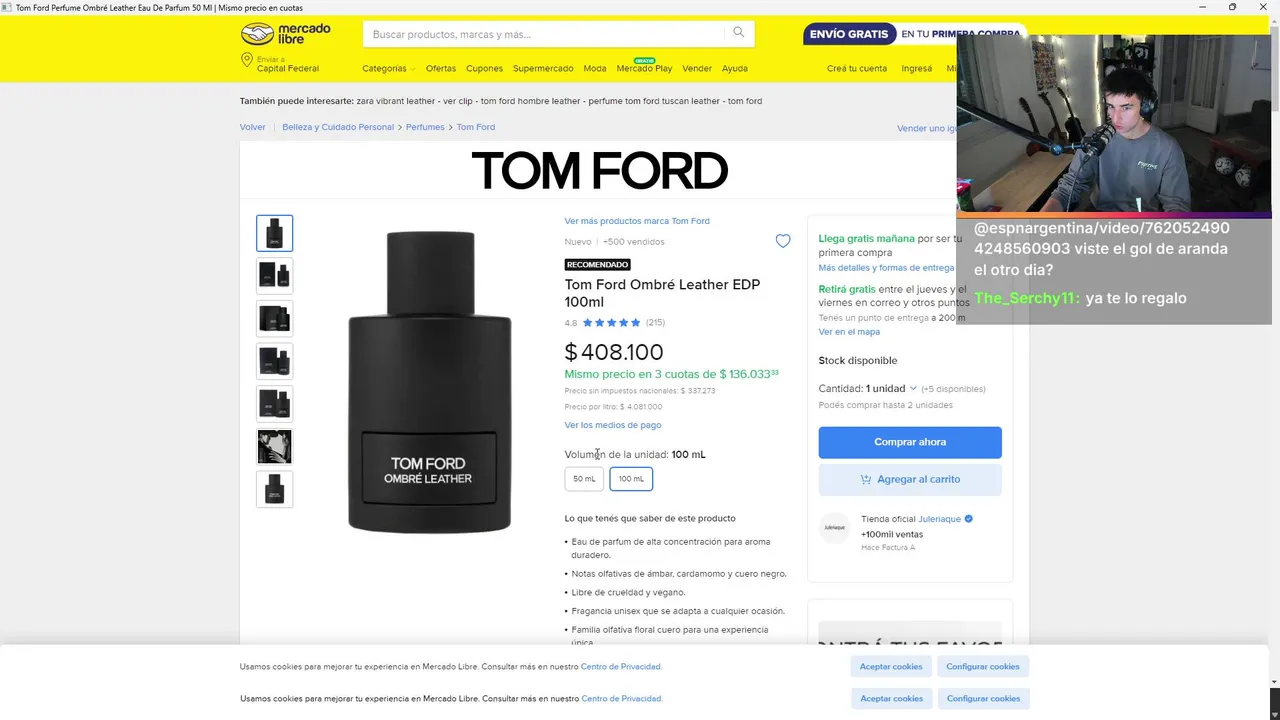Click the verified store badge icon
Image resolution: width=1280 pixels, height=720 pixels.
pos(969,519)
